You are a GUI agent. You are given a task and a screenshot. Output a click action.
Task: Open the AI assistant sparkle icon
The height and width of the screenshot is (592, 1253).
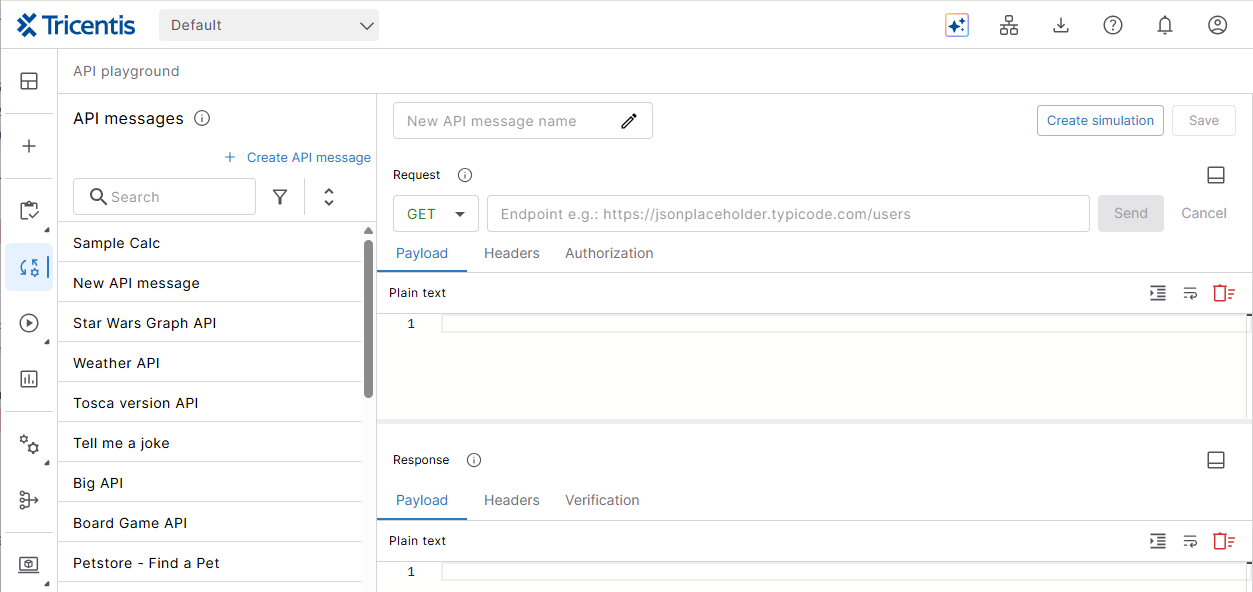coord(957,26)
